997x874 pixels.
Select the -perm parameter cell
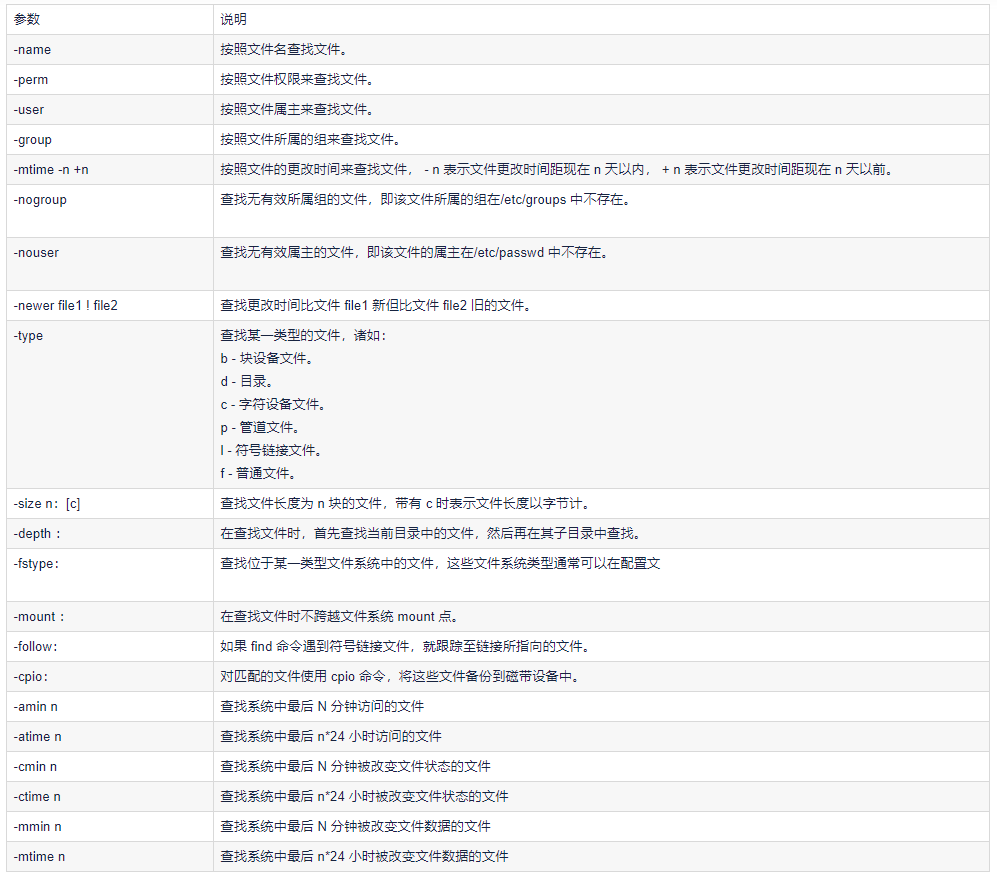click(x=32, y=79)
